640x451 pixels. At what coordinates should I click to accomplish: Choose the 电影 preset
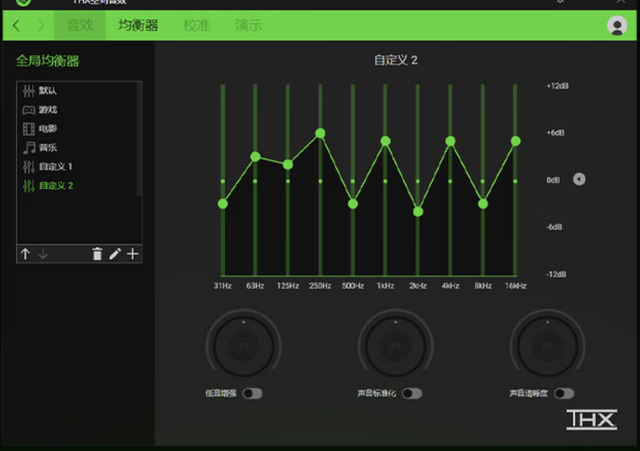(x=48, y=129)
